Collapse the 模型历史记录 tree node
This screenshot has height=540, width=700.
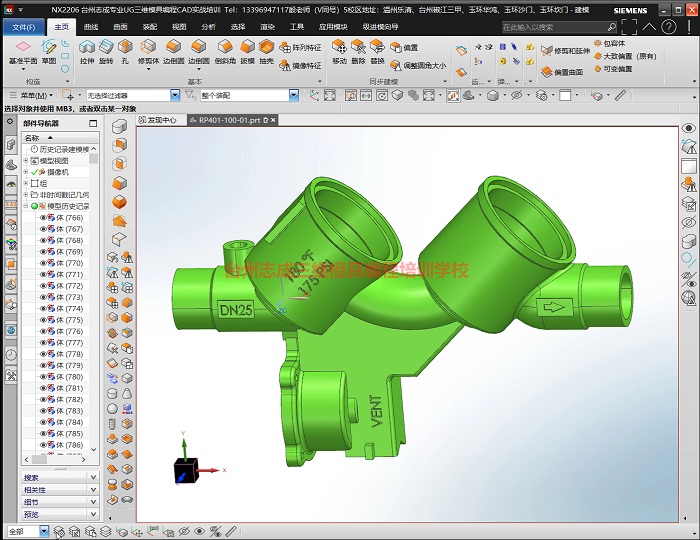26,206
